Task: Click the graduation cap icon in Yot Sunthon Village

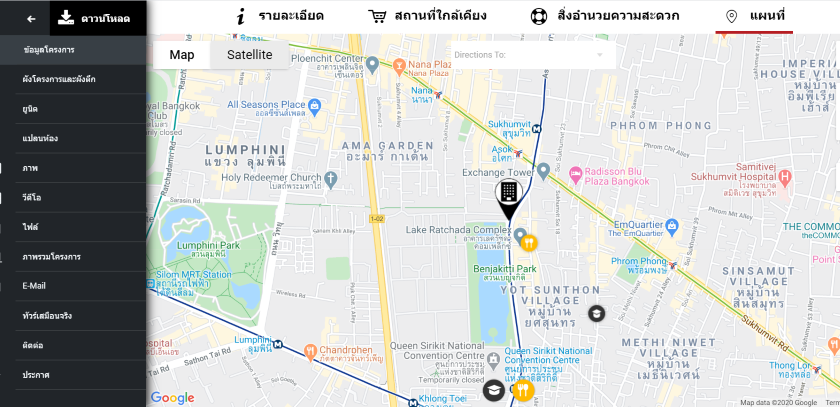Action: pos(596,313)
